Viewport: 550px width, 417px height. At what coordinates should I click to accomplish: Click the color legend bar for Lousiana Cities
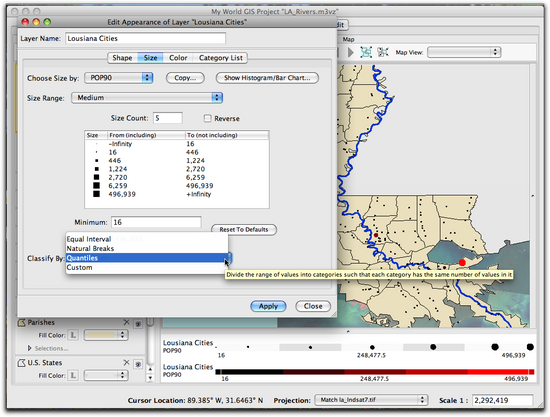375,371
